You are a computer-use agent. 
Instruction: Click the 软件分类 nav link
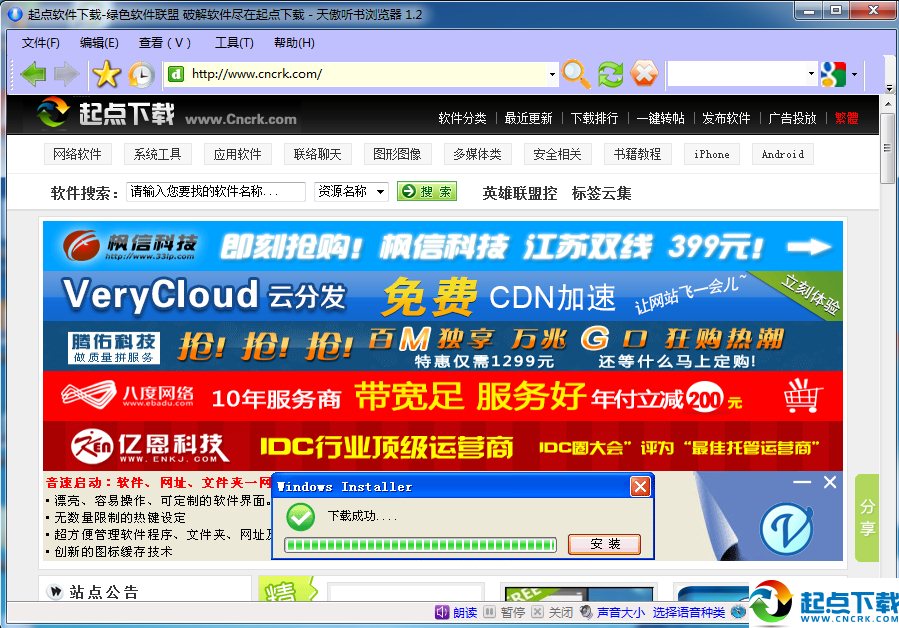(462, 118)
